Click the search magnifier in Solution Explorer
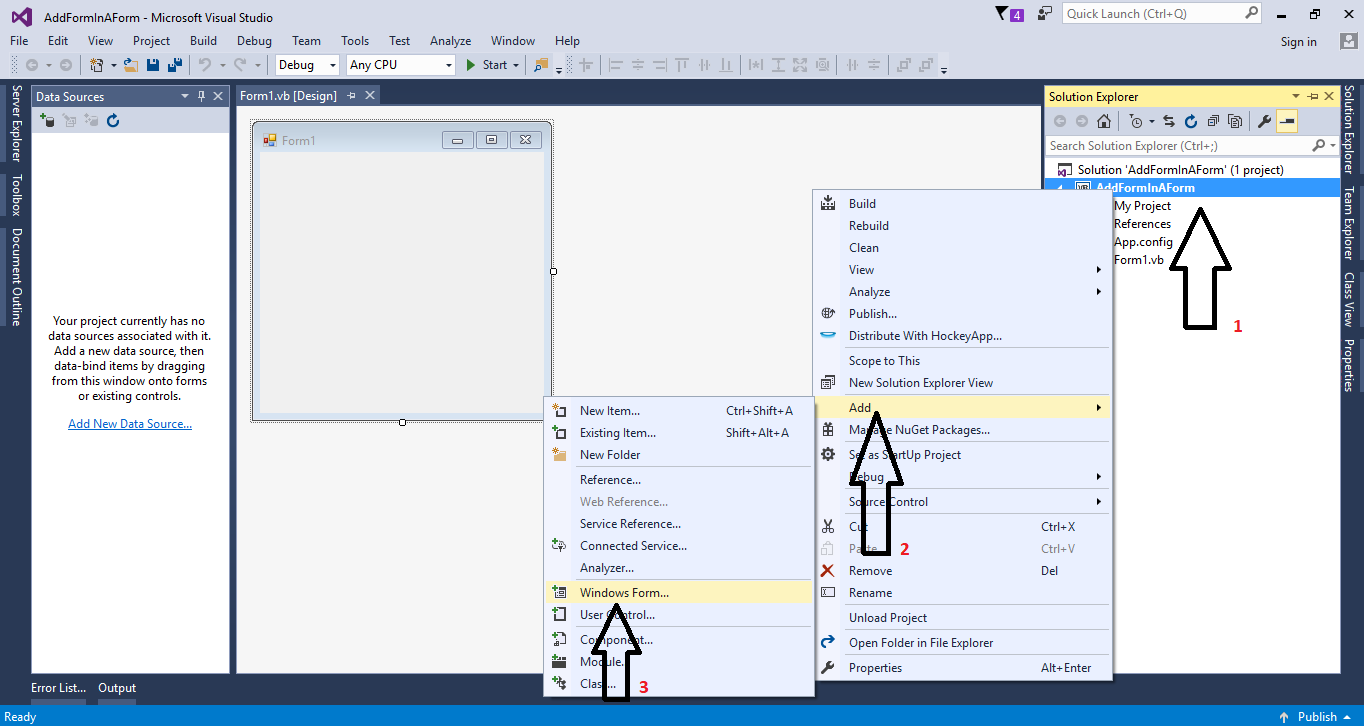This screenshot has height=726, width=1364. tap(1319, 146)
